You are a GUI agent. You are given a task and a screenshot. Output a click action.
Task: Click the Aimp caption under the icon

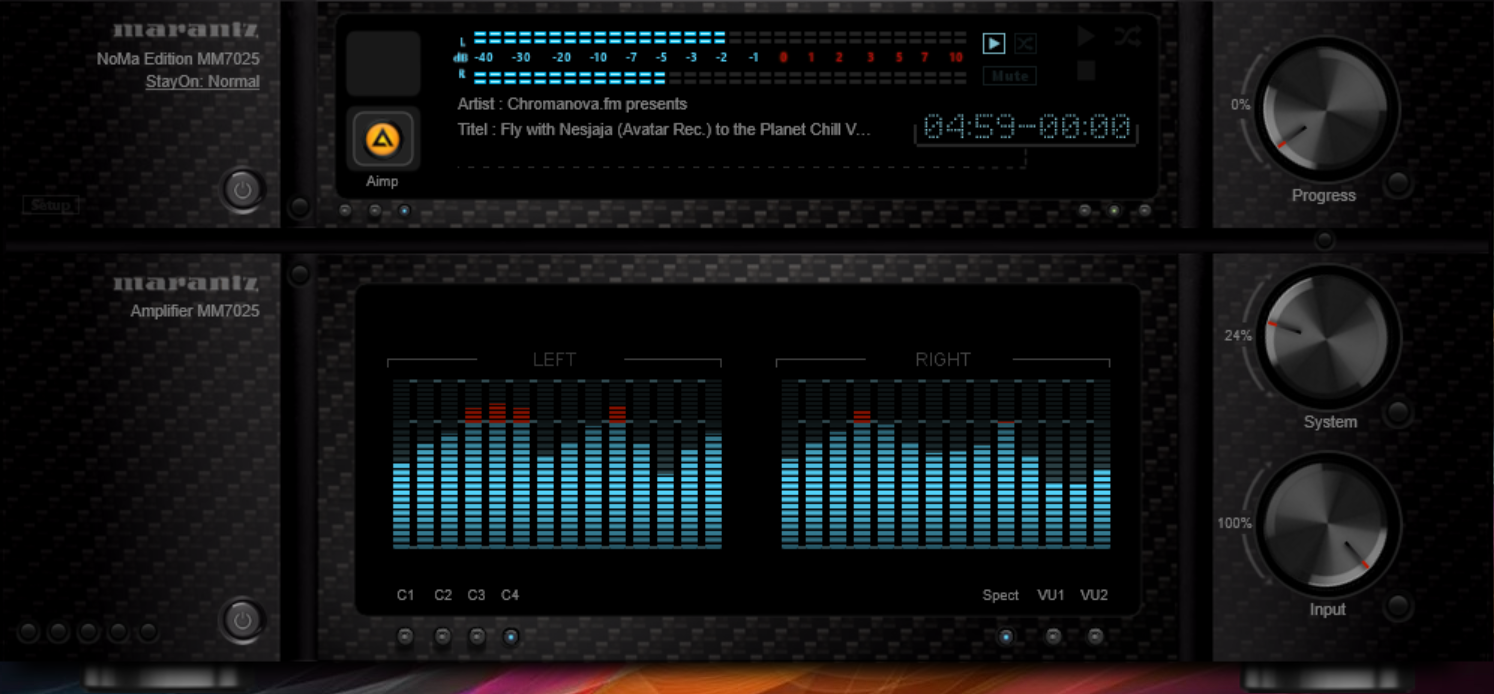point(382,181)
